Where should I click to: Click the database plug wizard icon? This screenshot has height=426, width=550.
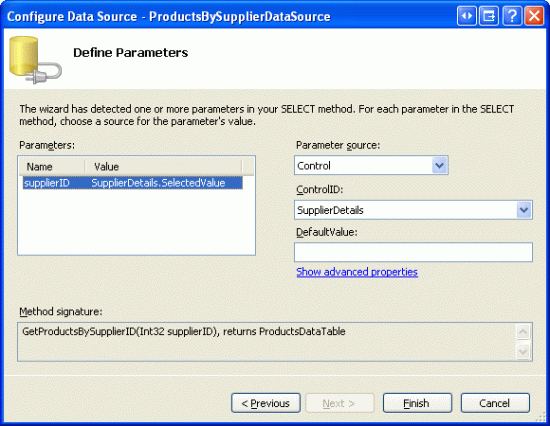click(35, 60)
